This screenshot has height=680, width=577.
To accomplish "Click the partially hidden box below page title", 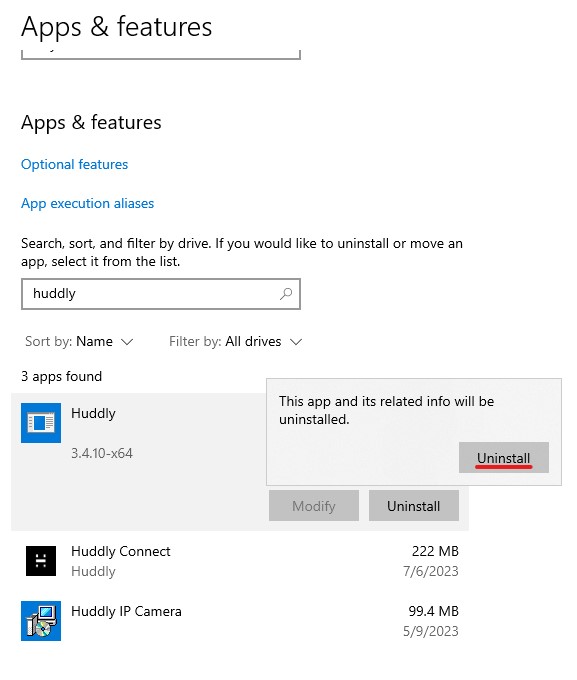I will [161, 54].
